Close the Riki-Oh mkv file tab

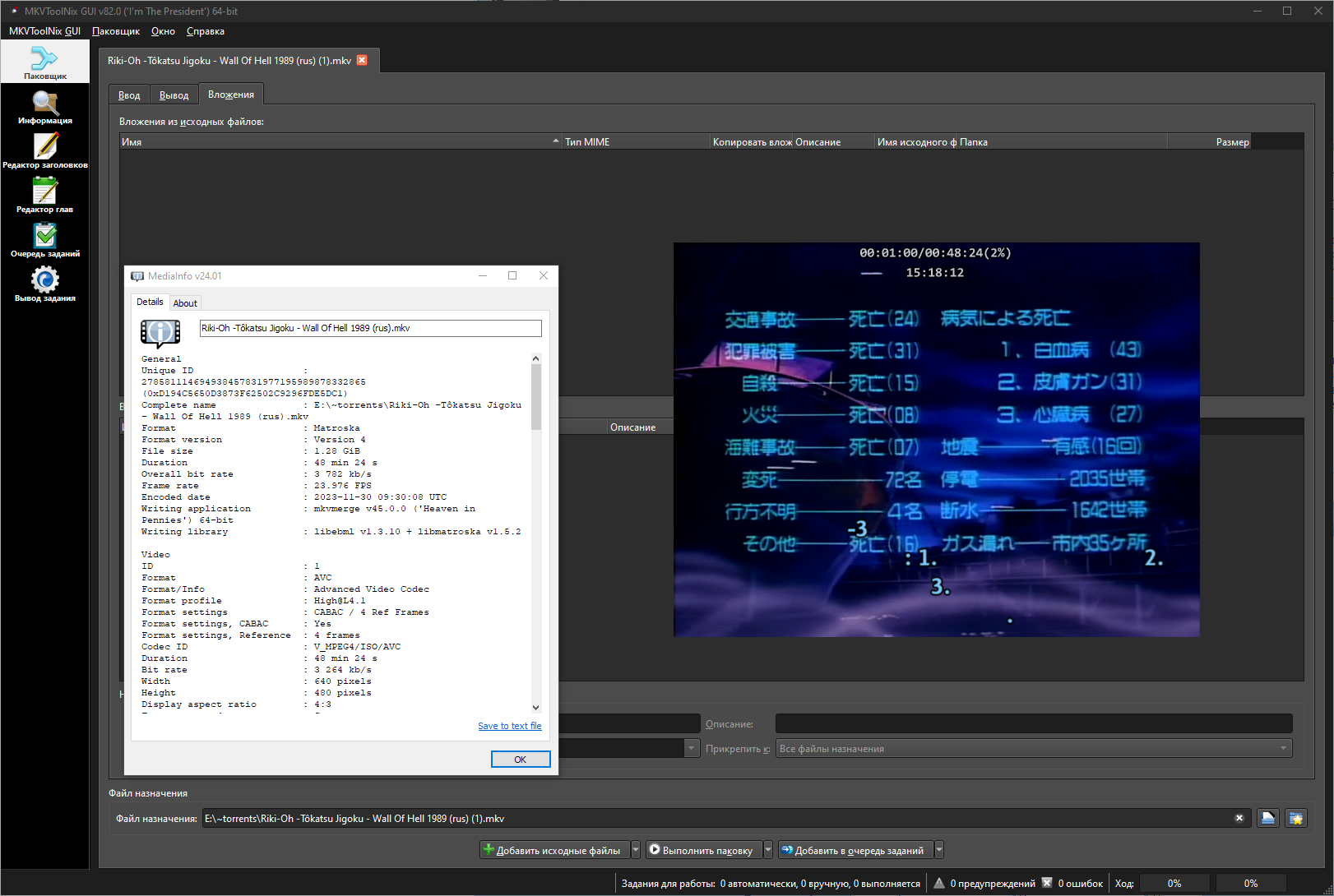[x=362, y=60]
